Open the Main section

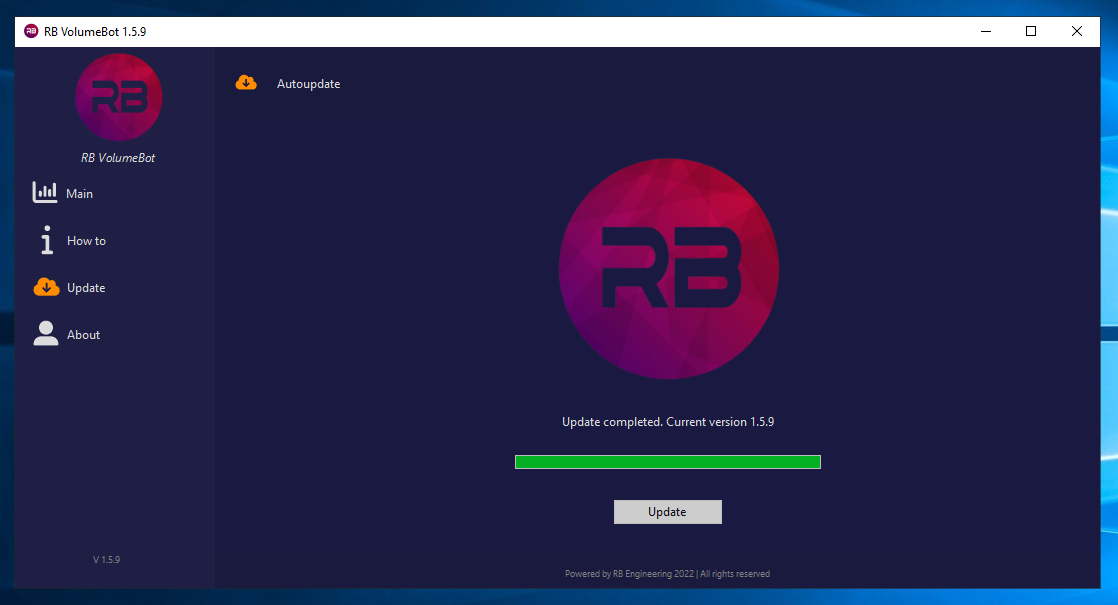point(79,193)
